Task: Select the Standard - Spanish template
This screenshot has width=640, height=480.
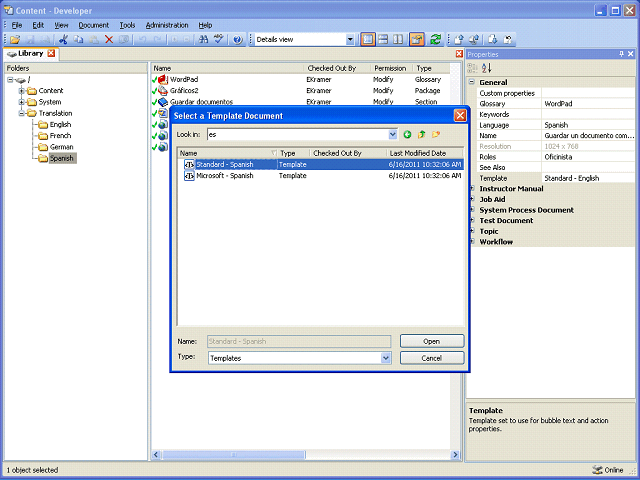Action: (320, 164)
